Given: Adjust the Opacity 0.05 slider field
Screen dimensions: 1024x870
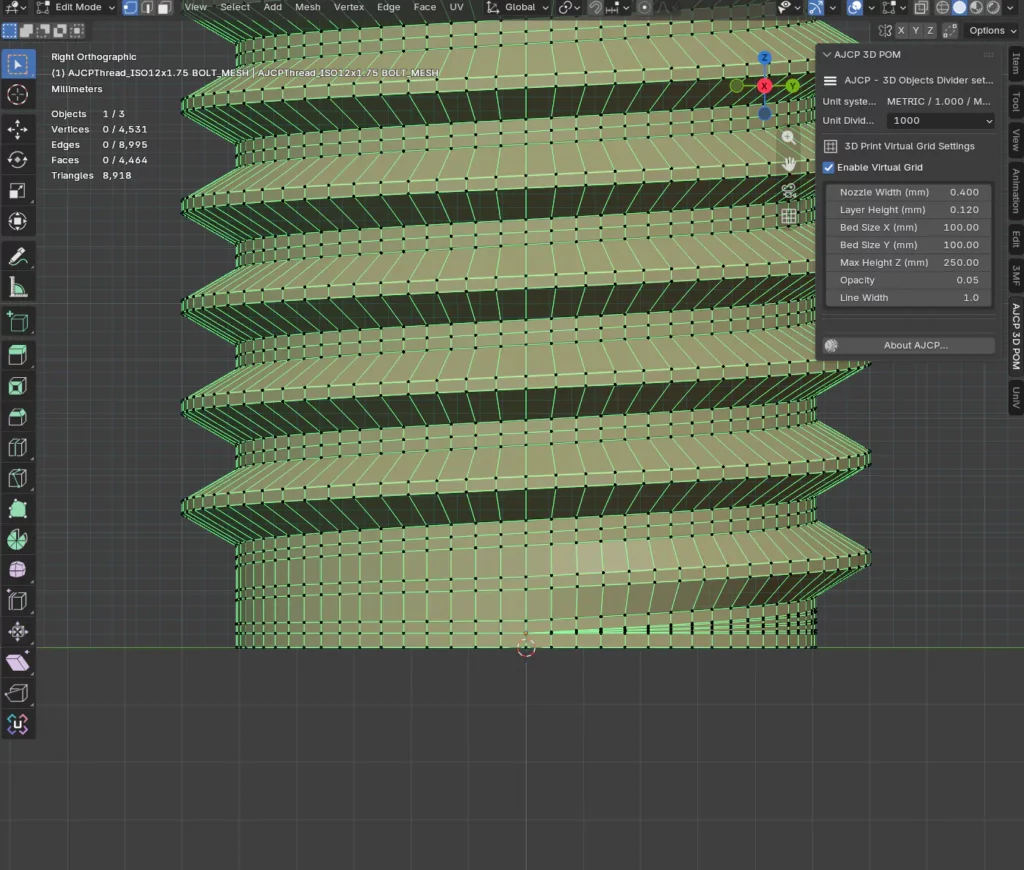Looking at the screenshot, I should tap(908, 280).
